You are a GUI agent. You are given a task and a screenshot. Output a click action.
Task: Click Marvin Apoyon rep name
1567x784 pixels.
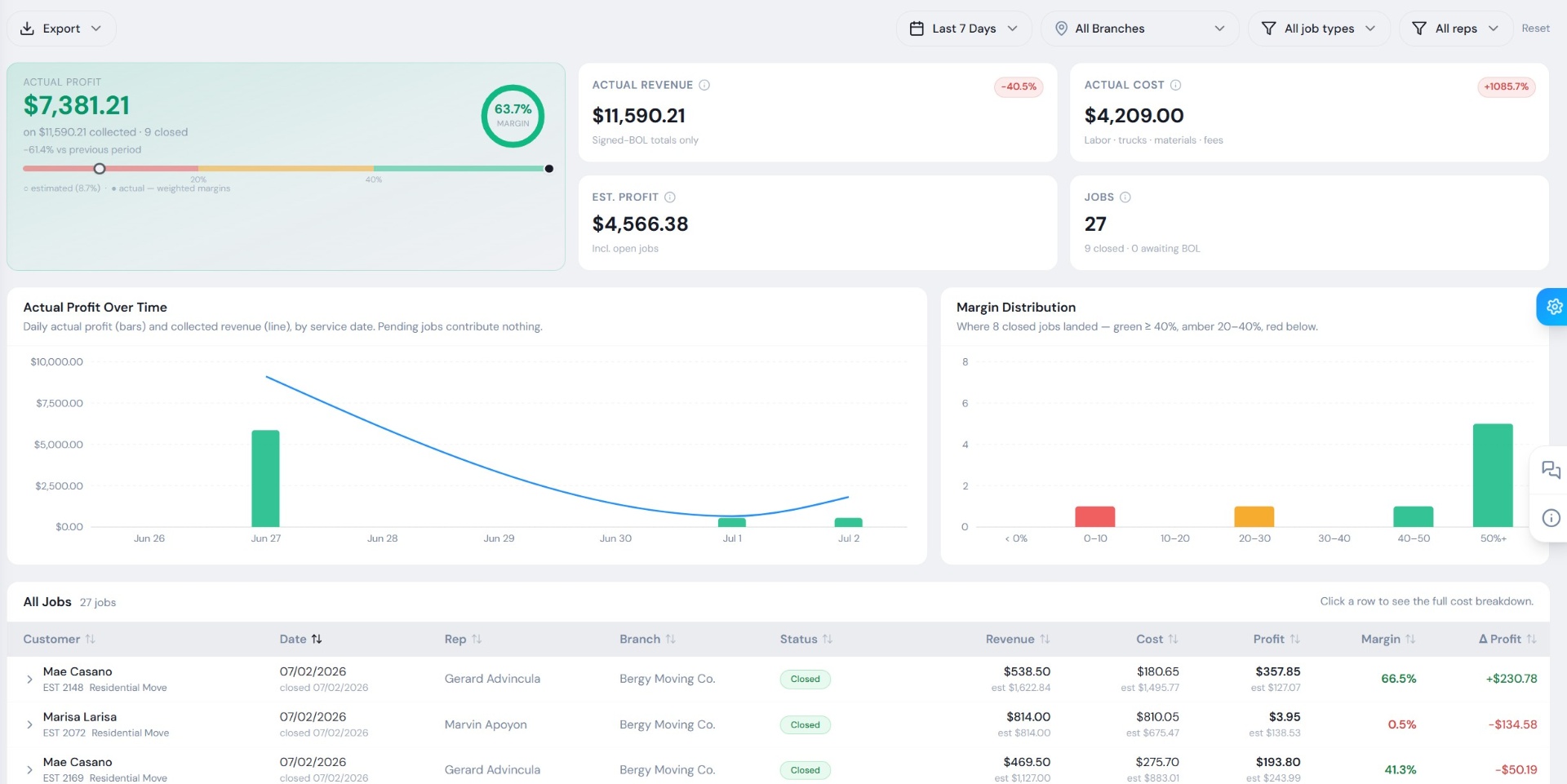pos(486,724)
